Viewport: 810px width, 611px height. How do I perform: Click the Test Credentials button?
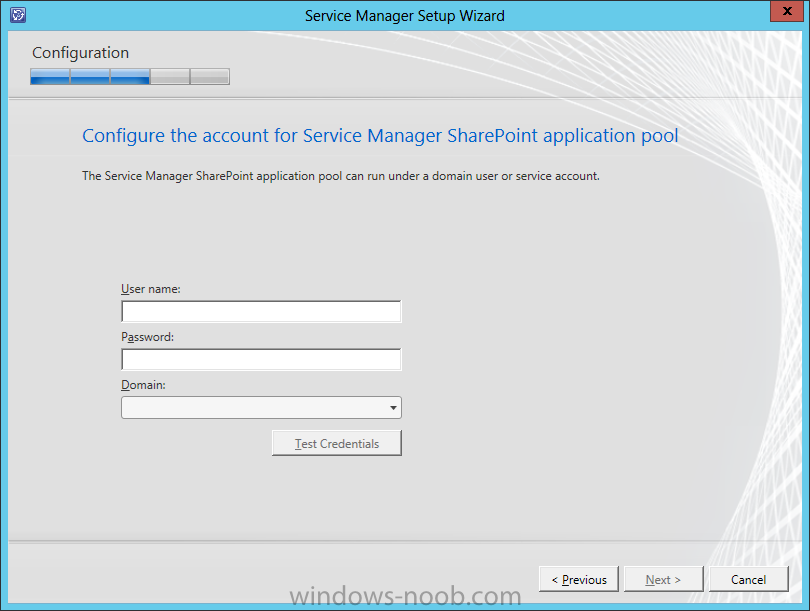point(337,443)
